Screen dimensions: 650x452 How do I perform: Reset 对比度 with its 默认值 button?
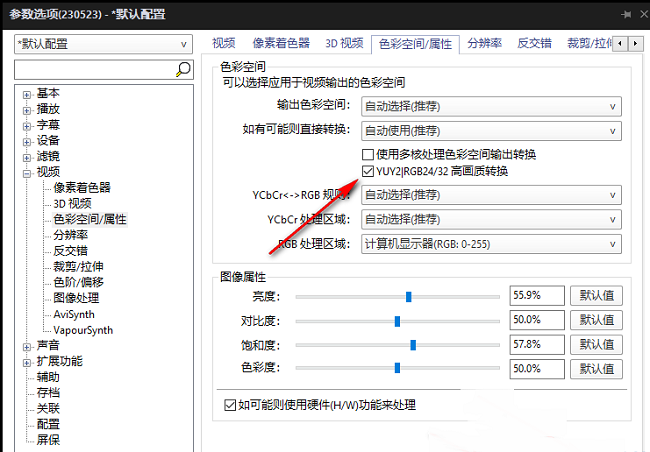click(x=597, y=320)
